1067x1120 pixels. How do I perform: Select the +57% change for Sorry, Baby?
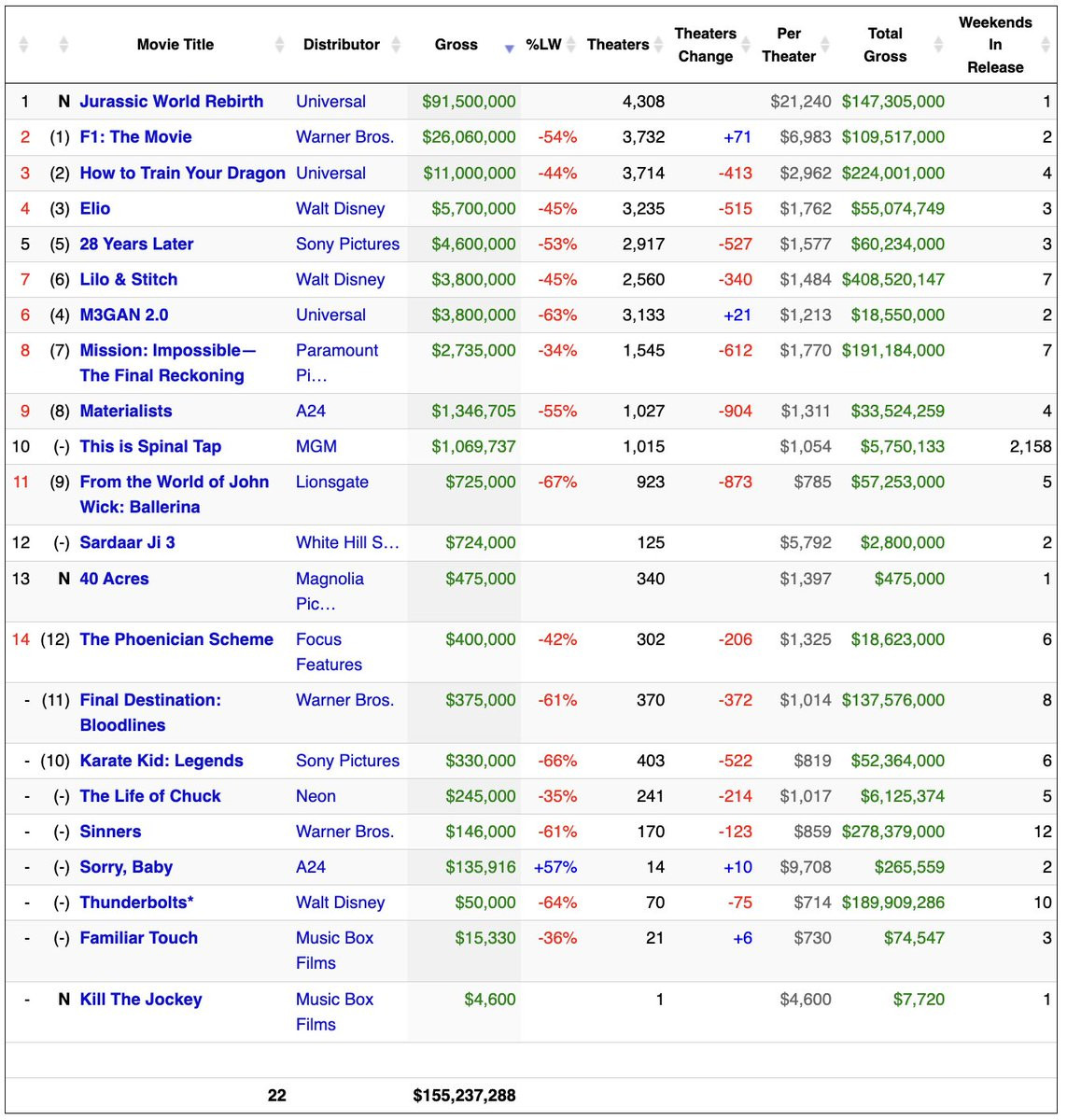pyautogui.click(x=555, y=867)
